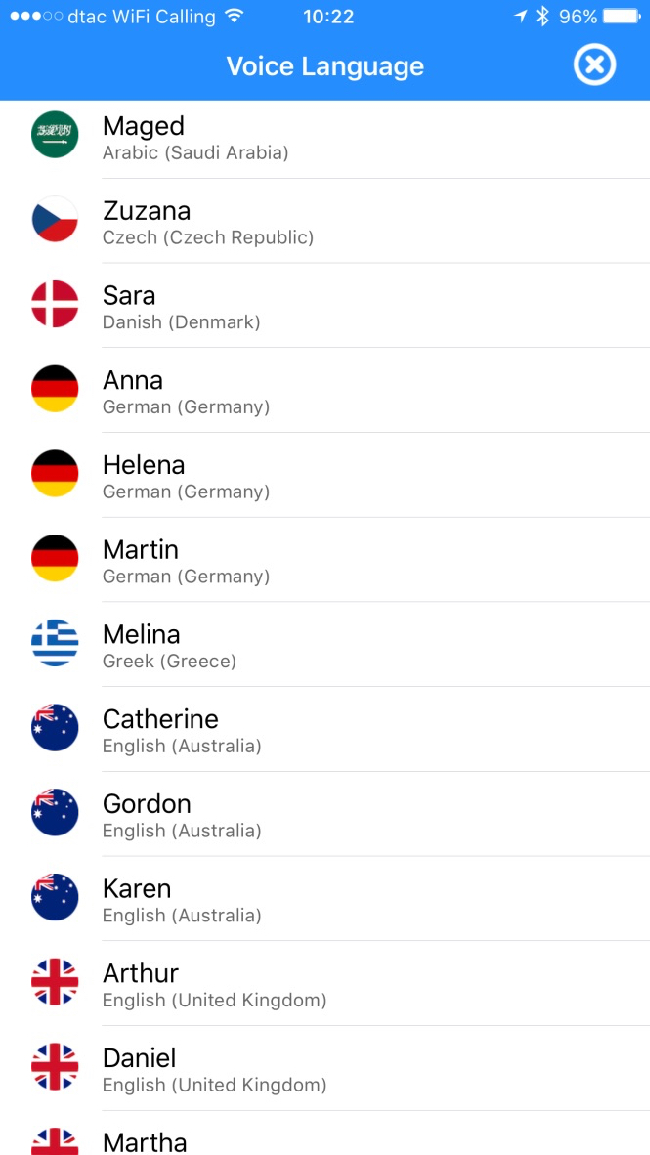Tap the Voice Language header title
This screenshot has width=650, height=1155.
tap(325, 66)
